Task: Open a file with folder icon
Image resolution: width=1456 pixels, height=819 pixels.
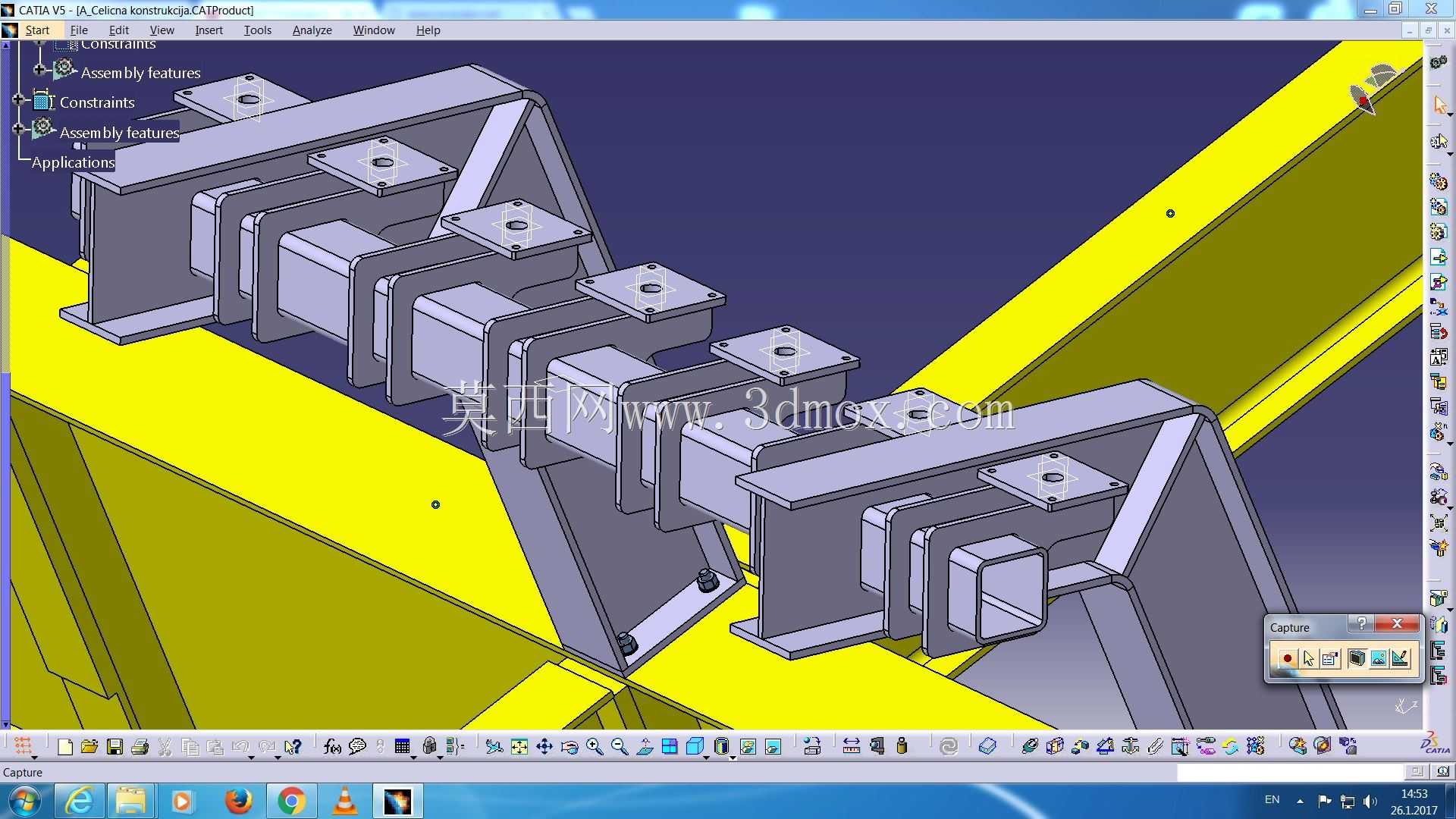Action: click(89, 747)
